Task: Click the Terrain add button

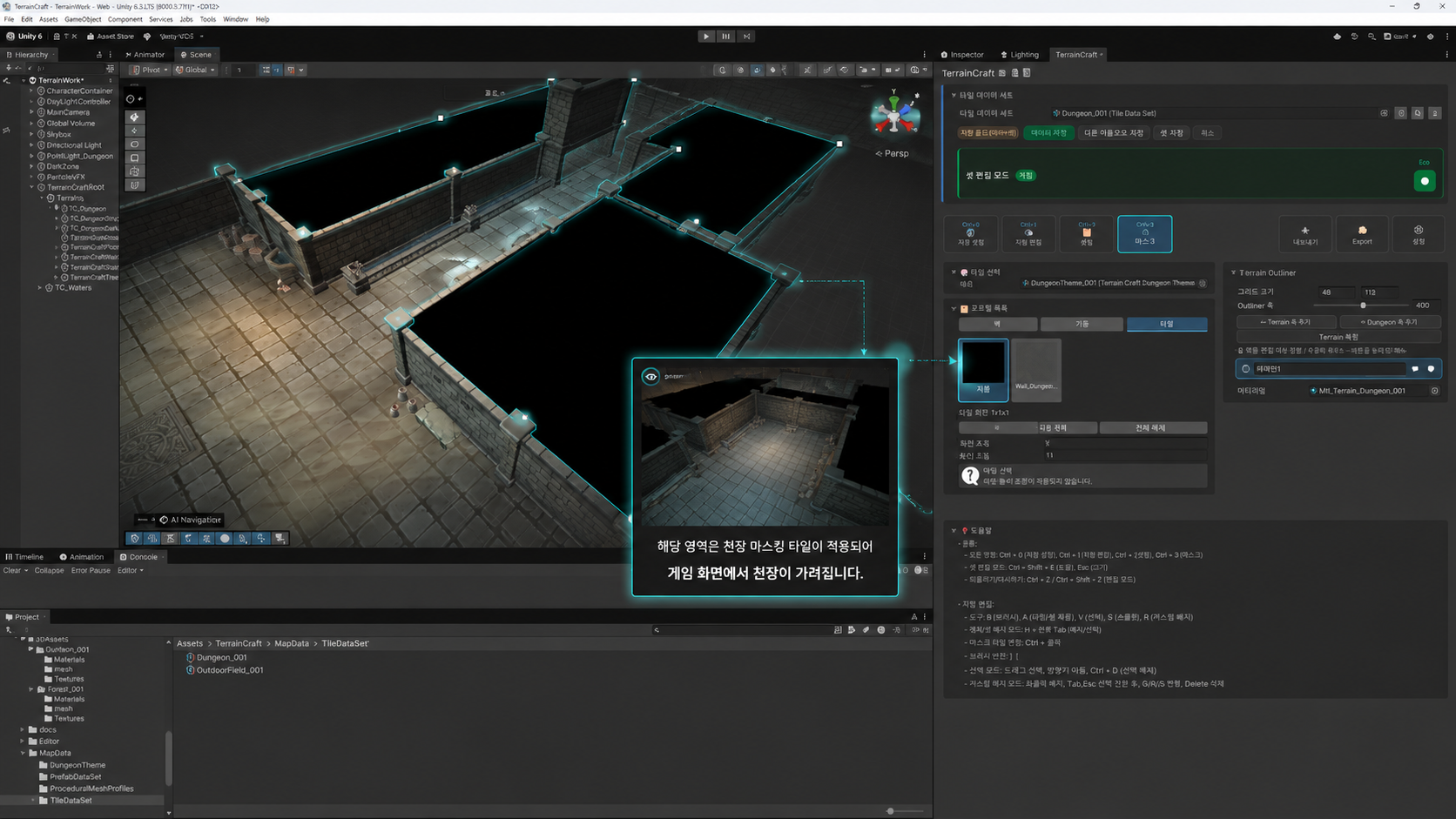Action: 1285,322
